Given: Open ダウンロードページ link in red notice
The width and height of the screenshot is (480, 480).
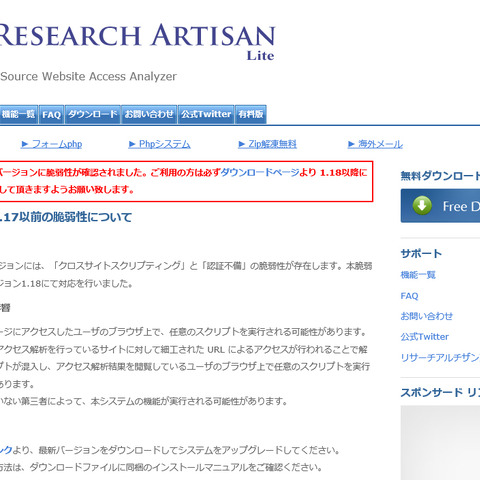Looking at the screenshot, I should click(x=260, y=172).
